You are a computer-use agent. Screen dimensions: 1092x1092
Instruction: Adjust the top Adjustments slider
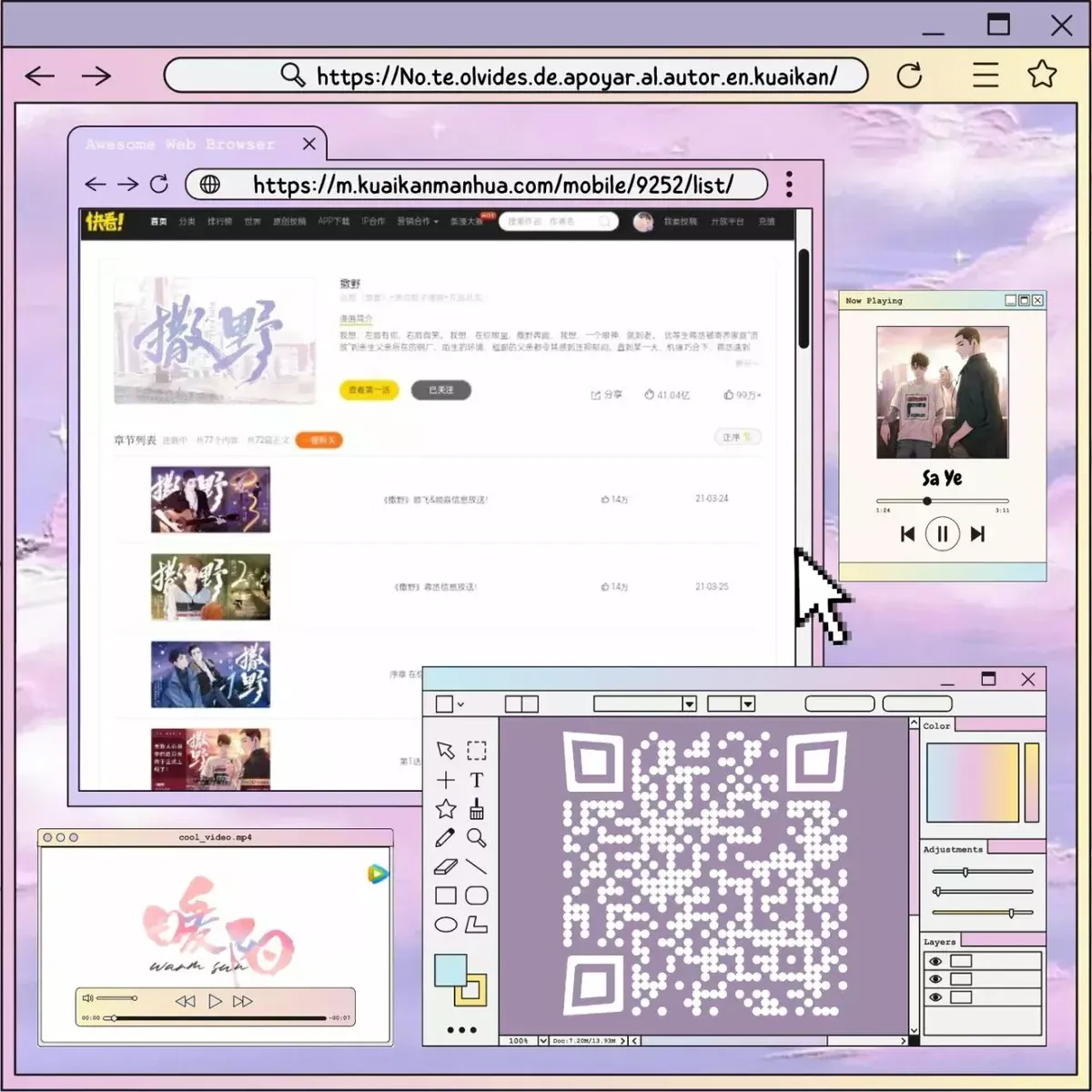(x=983, y=872)
